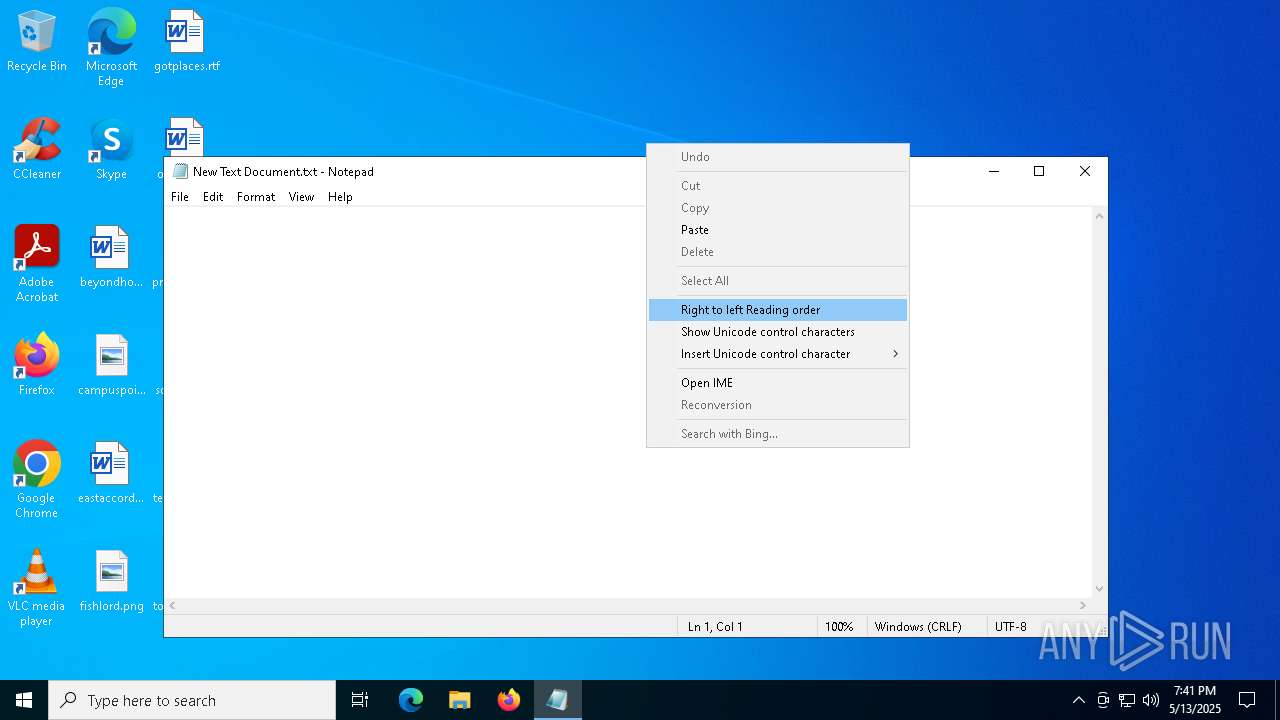Click the horizontal scrollbar left arrow
The image size is (1280, 720).
tap(173, 606)
